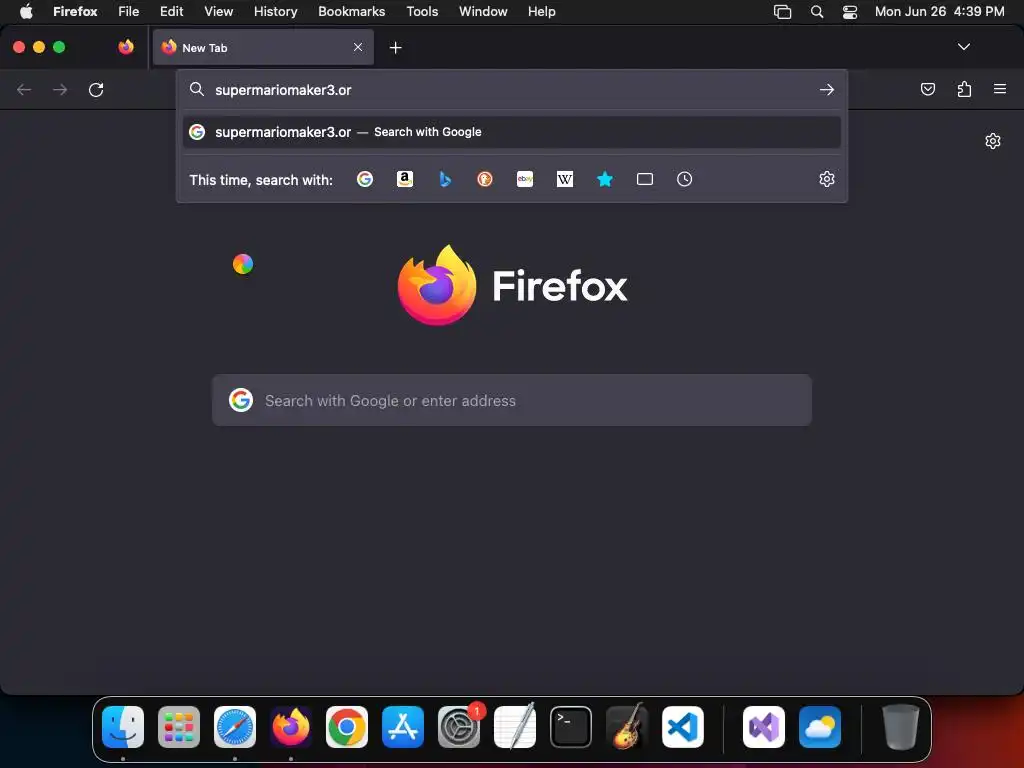Open the Save to Pocket button
The image size is (1024, 768).
[927, 89]
